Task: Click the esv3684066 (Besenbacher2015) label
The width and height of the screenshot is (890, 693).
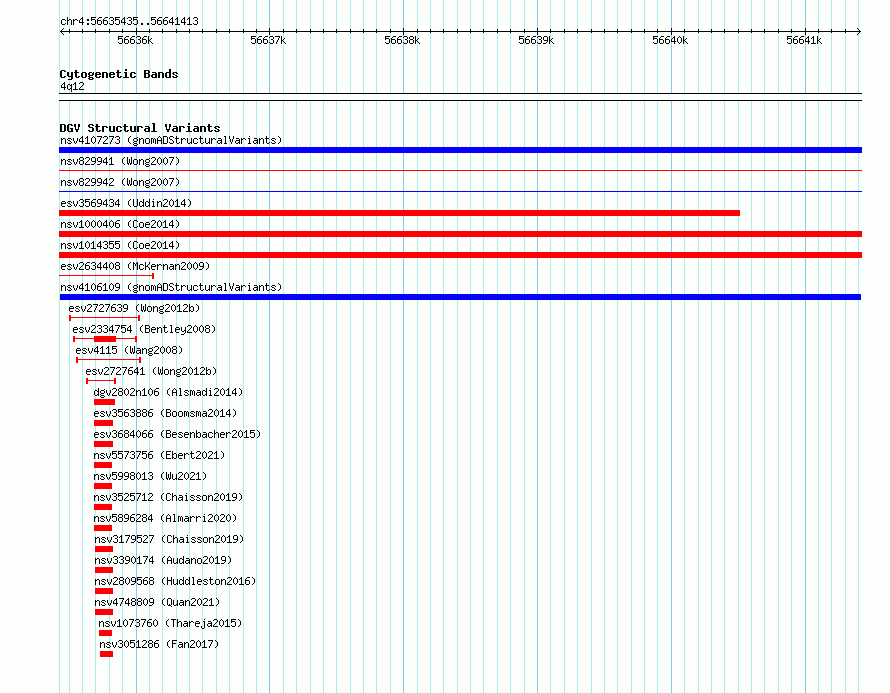Action: point(177,434)
